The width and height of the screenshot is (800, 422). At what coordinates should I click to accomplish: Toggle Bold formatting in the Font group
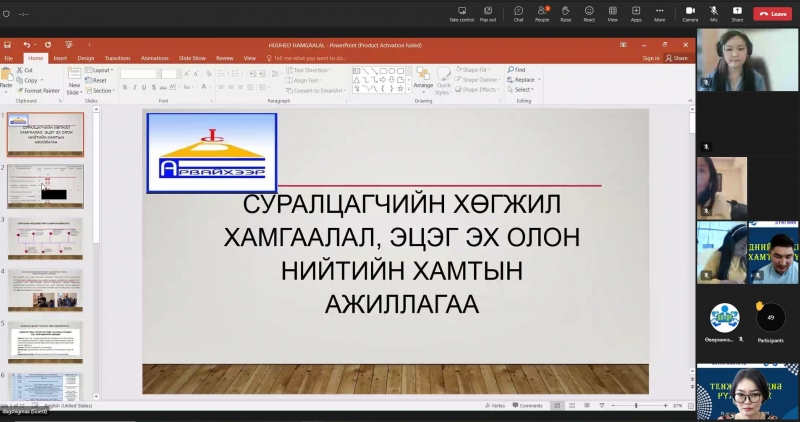(x=125, y=87)
